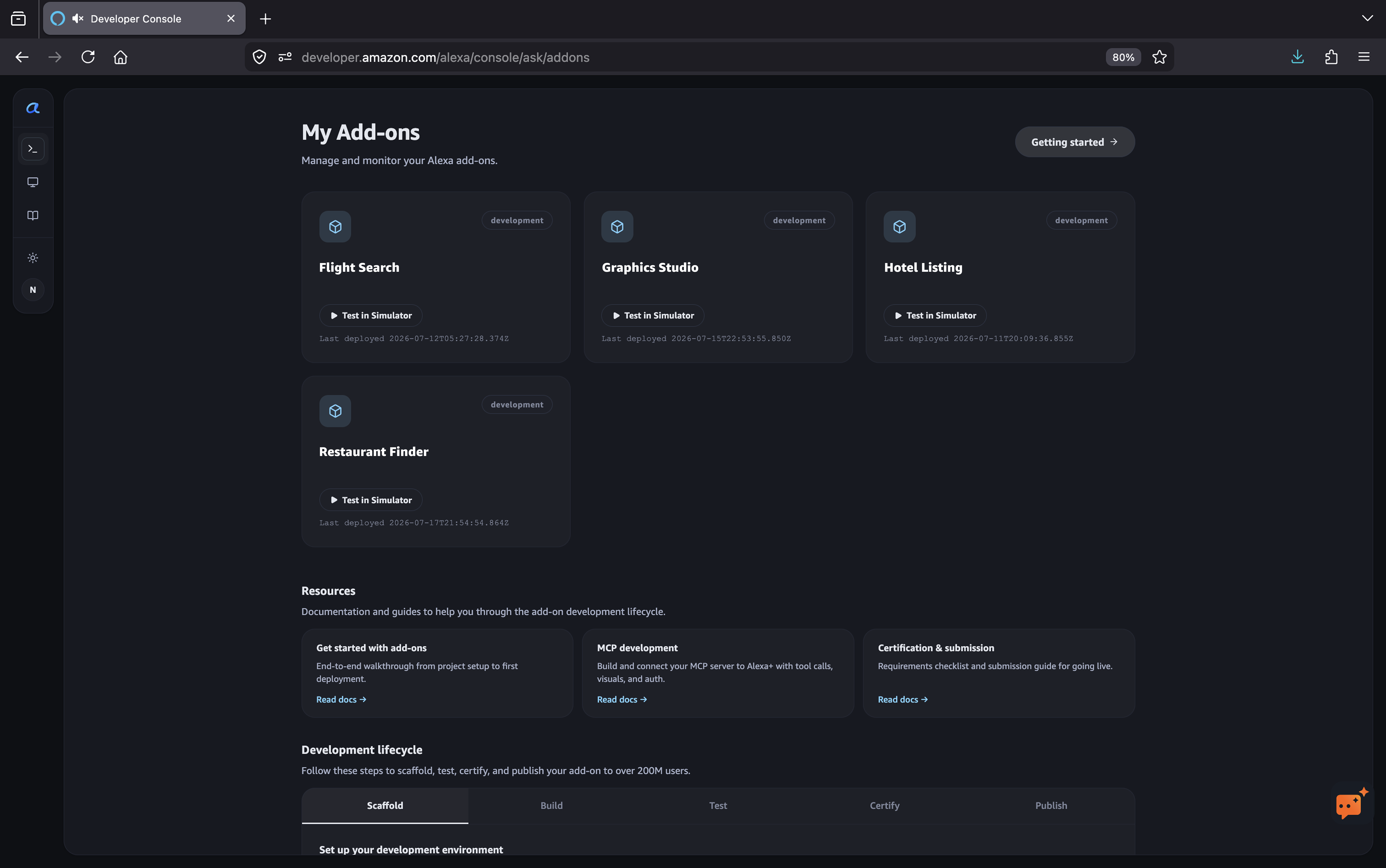This screenshot has height=868, width=1386.
Task: Click the Flight Search cube icon
Action: 335,227
